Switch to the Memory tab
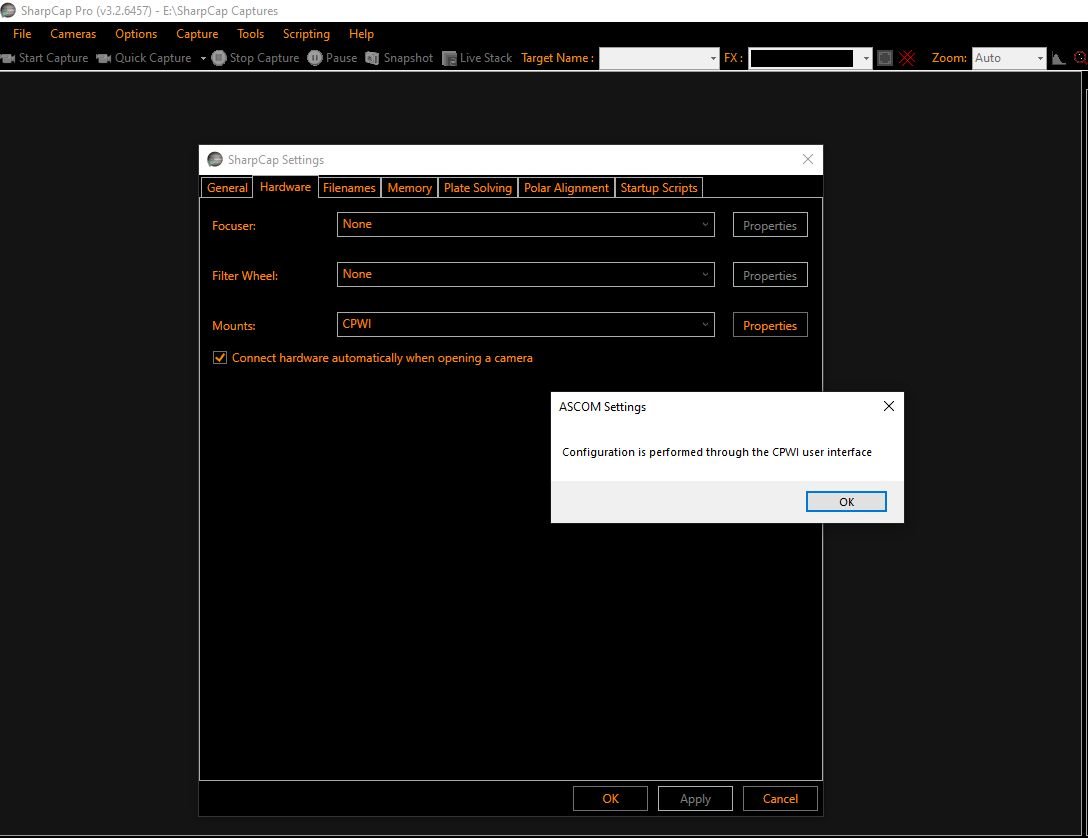 click(409, 188)
